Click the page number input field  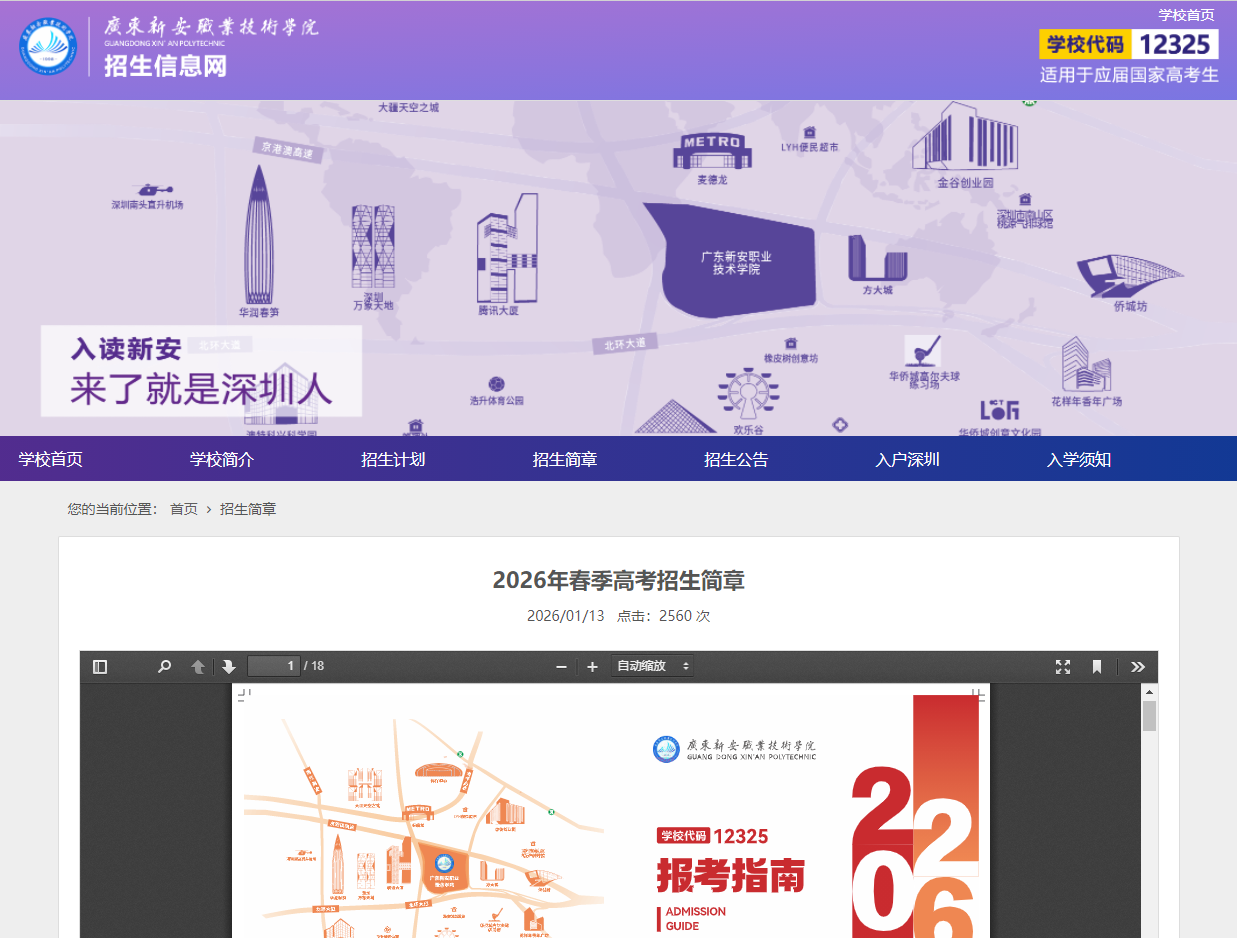(x=273, y=665)
